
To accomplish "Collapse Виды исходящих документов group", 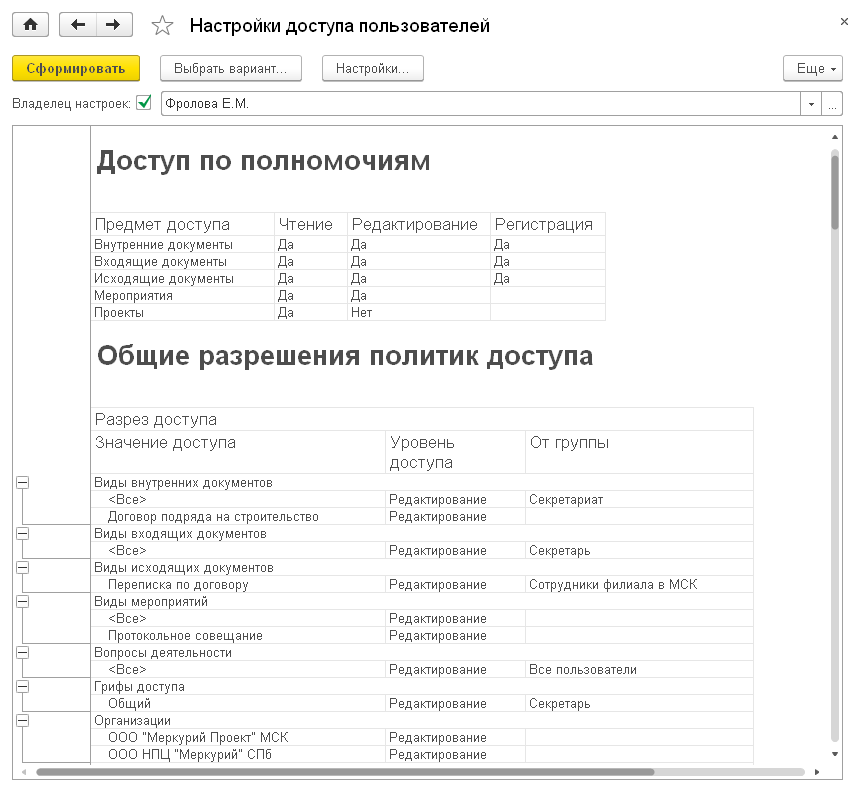I will point(23,568).
